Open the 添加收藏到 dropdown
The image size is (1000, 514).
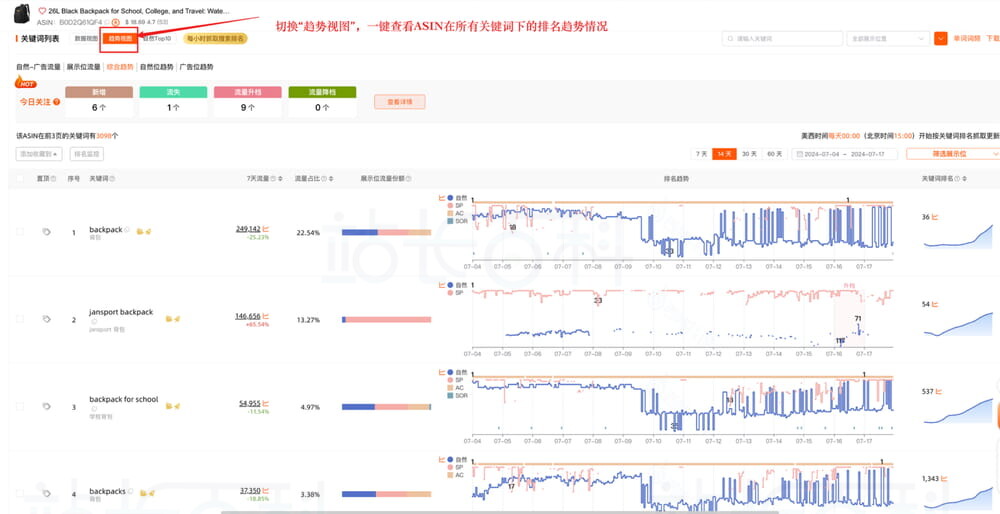(39, 154)
